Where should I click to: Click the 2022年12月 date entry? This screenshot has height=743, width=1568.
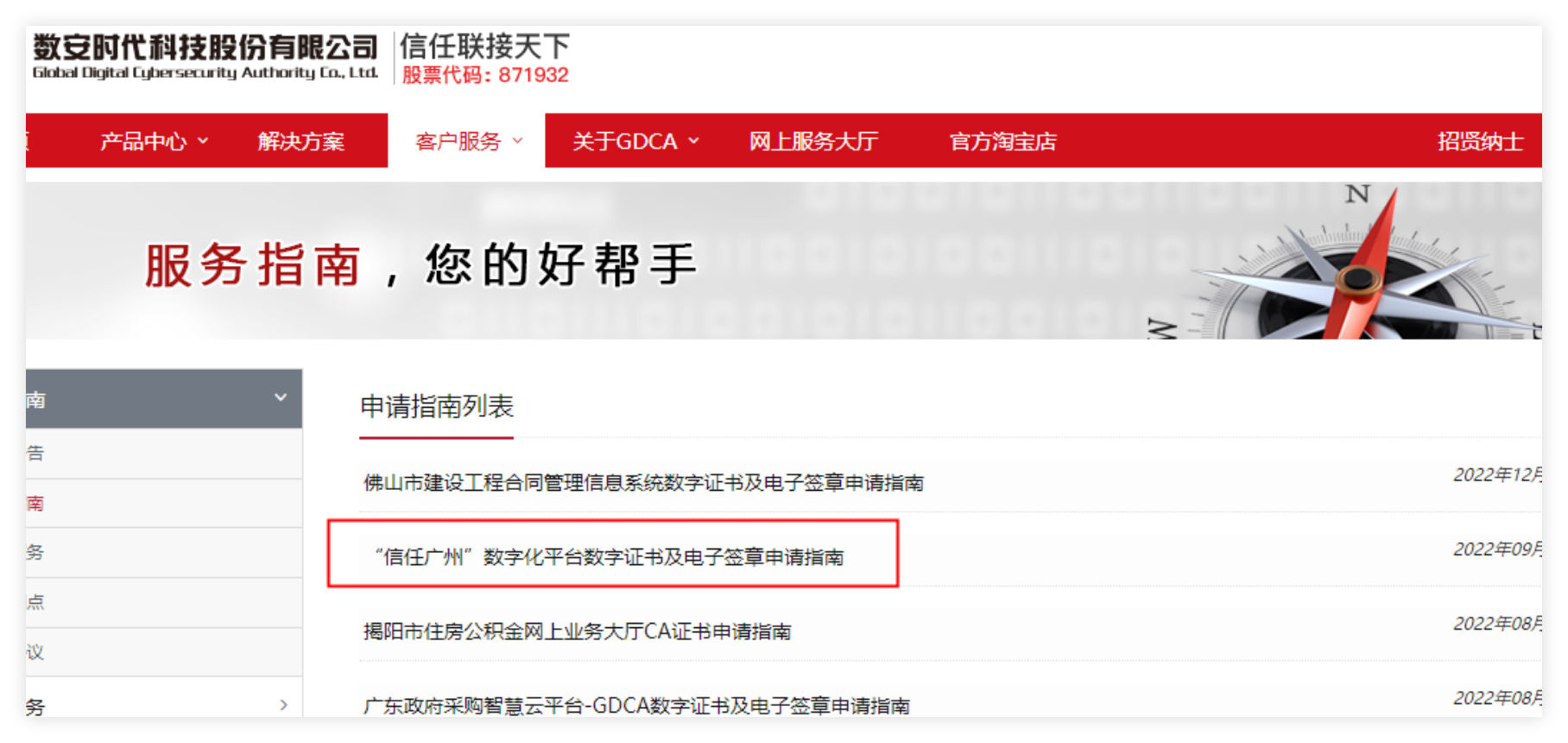click(1497, 475)
